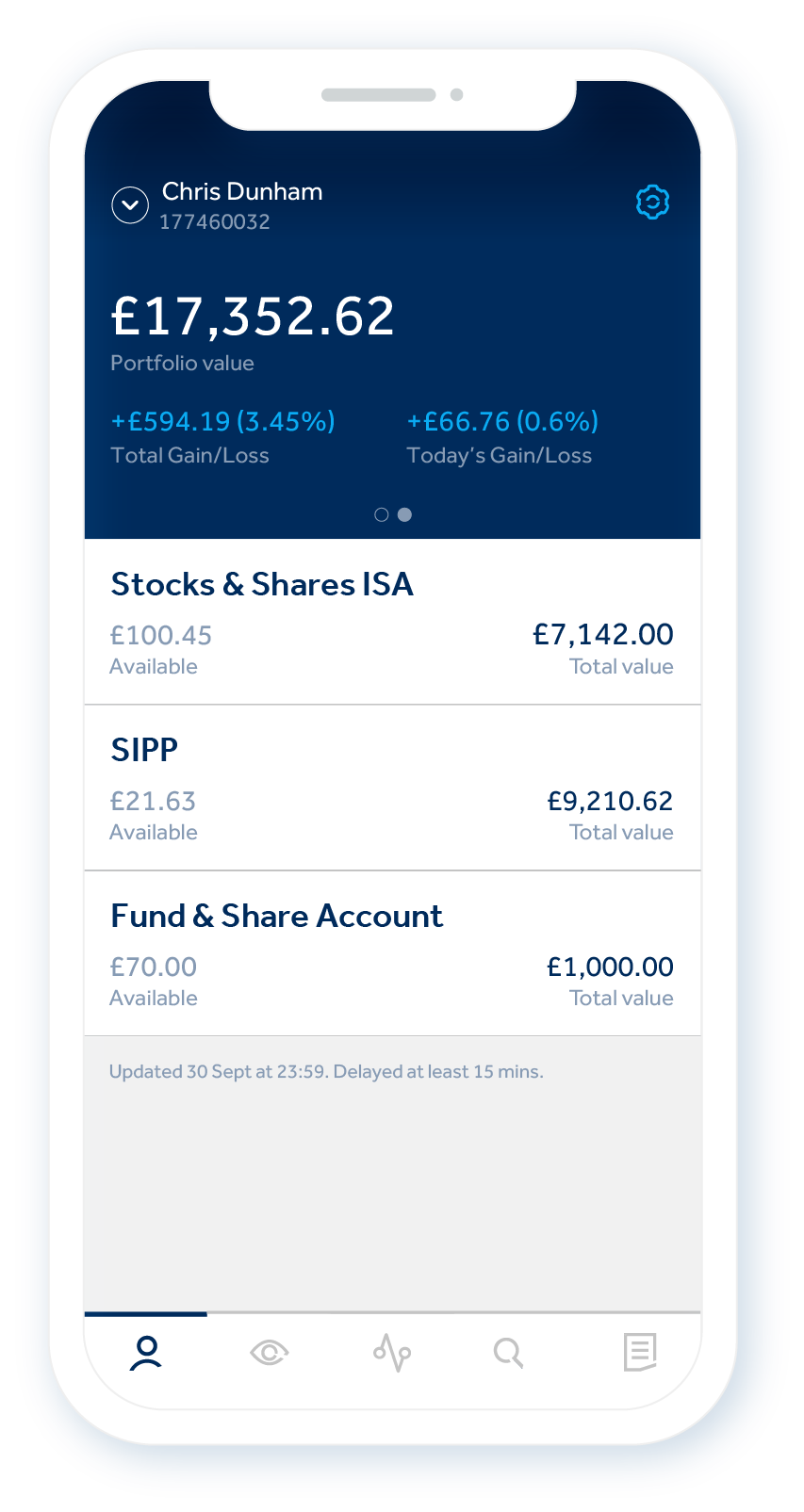
Task: Tap the ISA £7,142.00 total value
Action: 603,635
